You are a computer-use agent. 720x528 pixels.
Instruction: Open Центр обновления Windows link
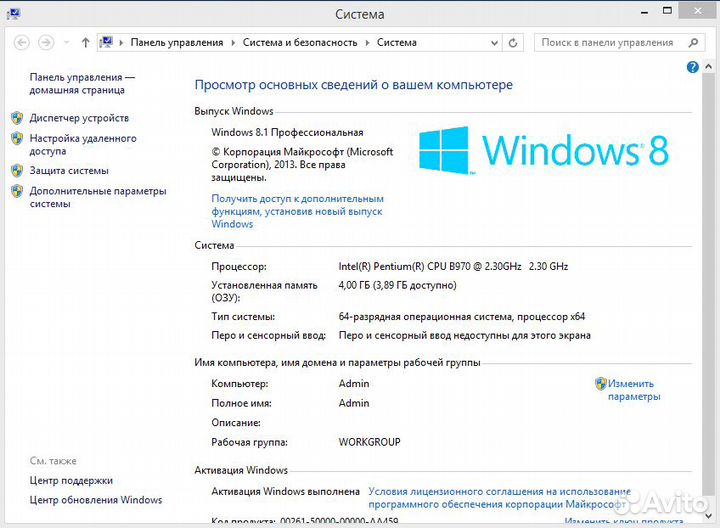point(96,500)
